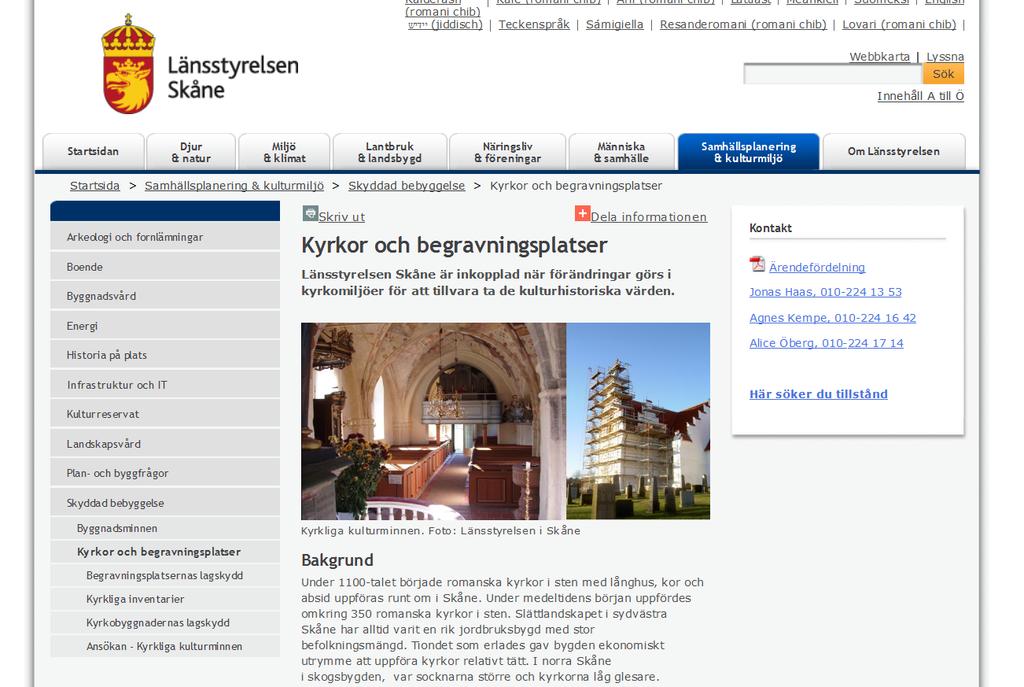Click Samhällsplanering & kulturmiljö in the breadcrumb
The height and width of the screenshot is (687, 1024).
234,186
